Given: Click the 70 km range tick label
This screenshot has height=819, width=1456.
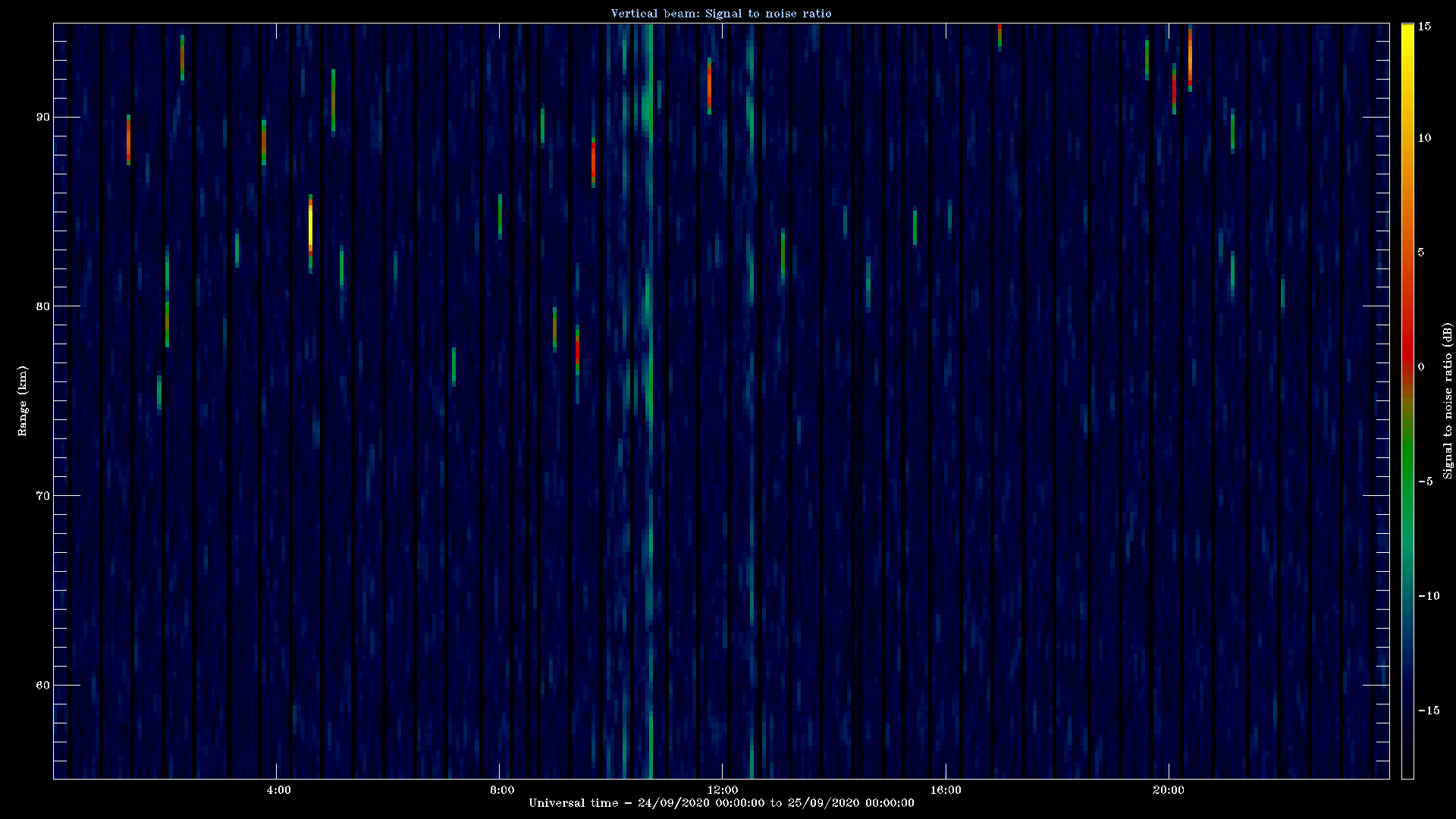Looking at the screenshot, I should pyautogui.click(x=42, y=496).
